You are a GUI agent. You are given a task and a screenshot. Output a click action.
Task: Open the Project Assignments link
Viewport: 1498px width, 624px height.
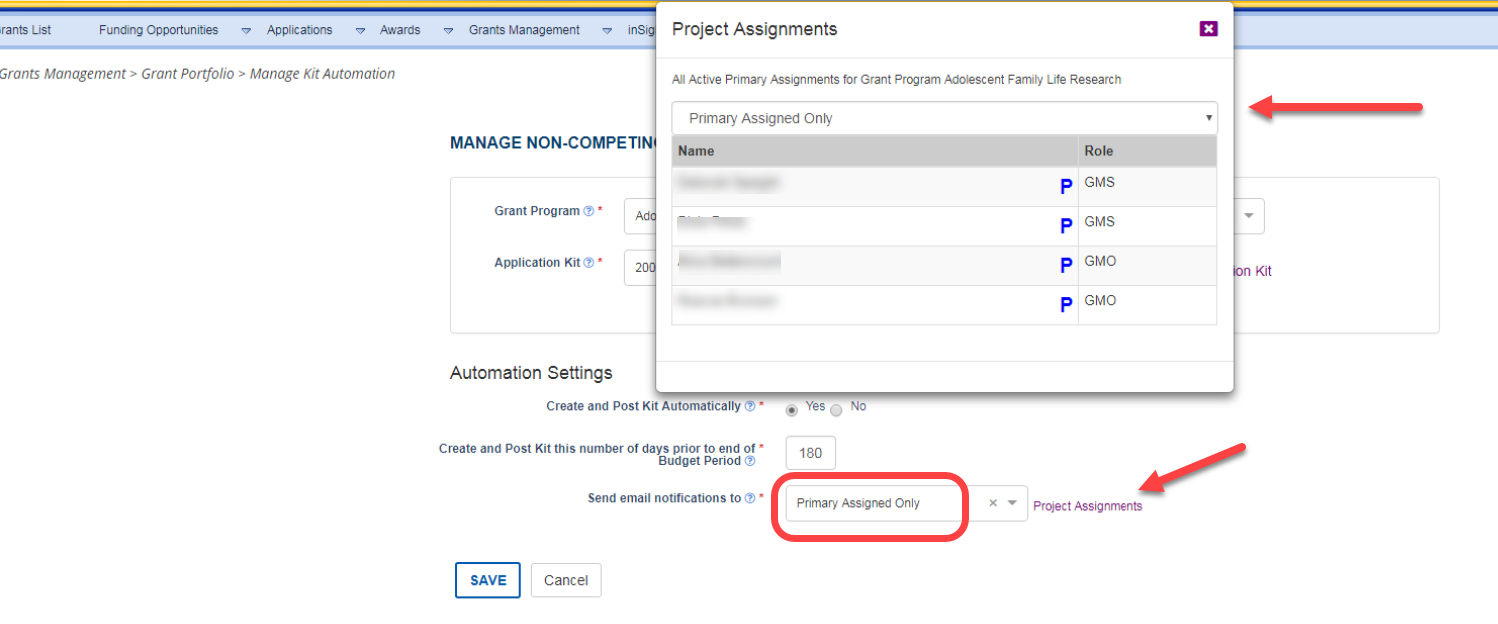[x=1087, y=506]
